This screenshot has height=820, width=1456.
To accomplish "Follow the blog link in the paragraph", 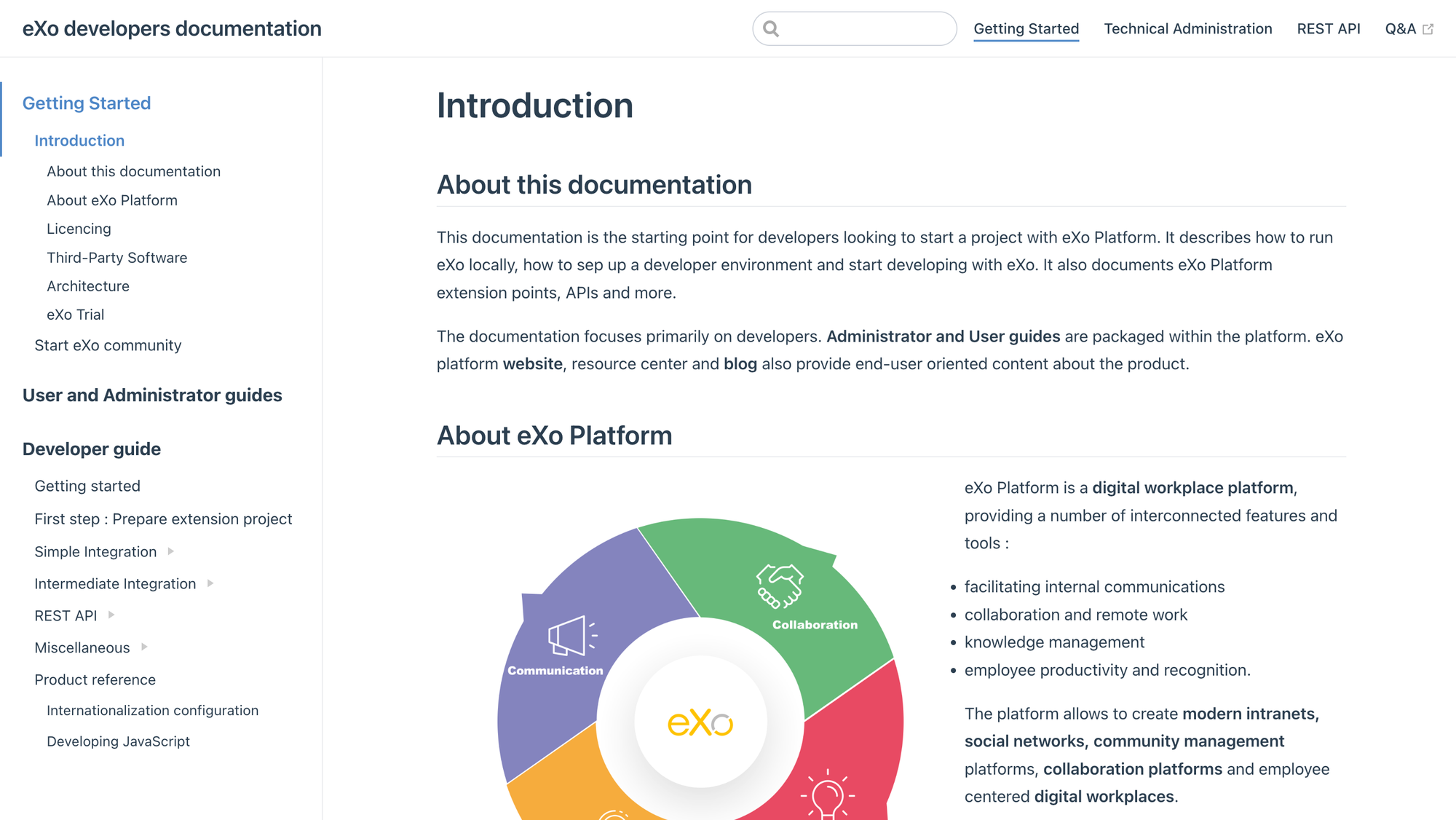I will tap(740, 364).
